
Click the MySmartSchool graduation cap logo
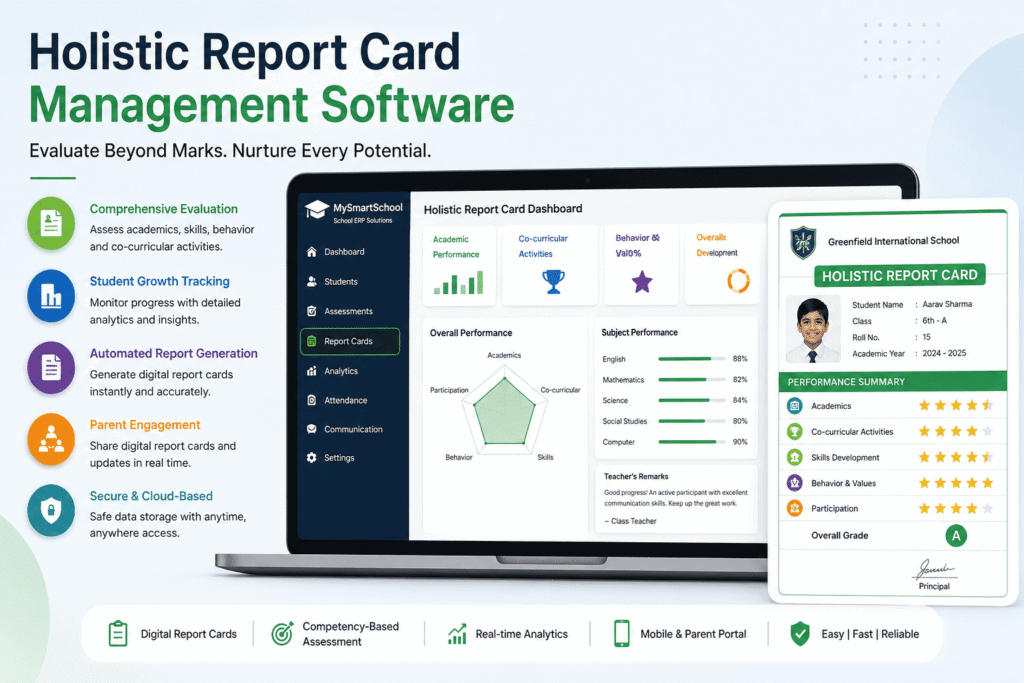(317, 210)
